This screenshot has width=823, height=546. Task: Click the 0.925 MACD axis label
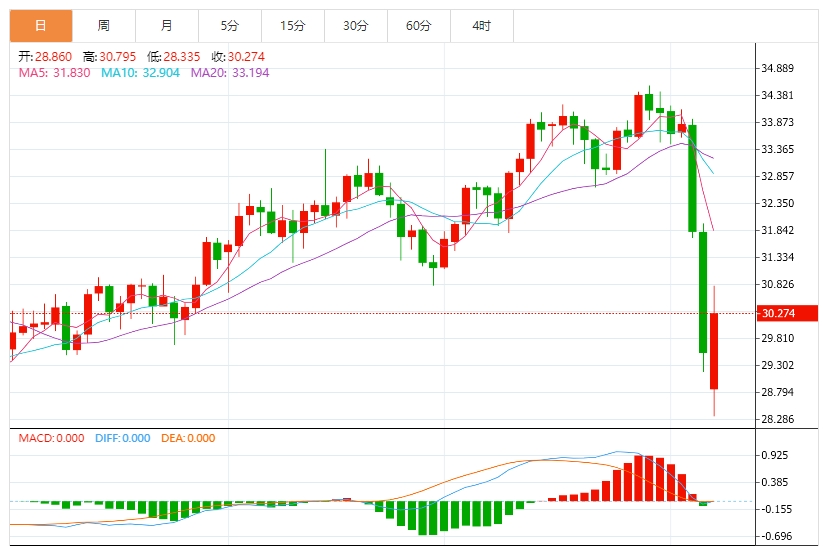point(775,455)
